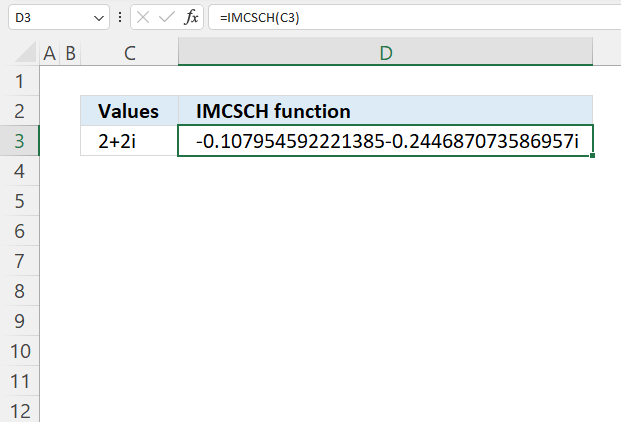Select column D header

[385, 52]
